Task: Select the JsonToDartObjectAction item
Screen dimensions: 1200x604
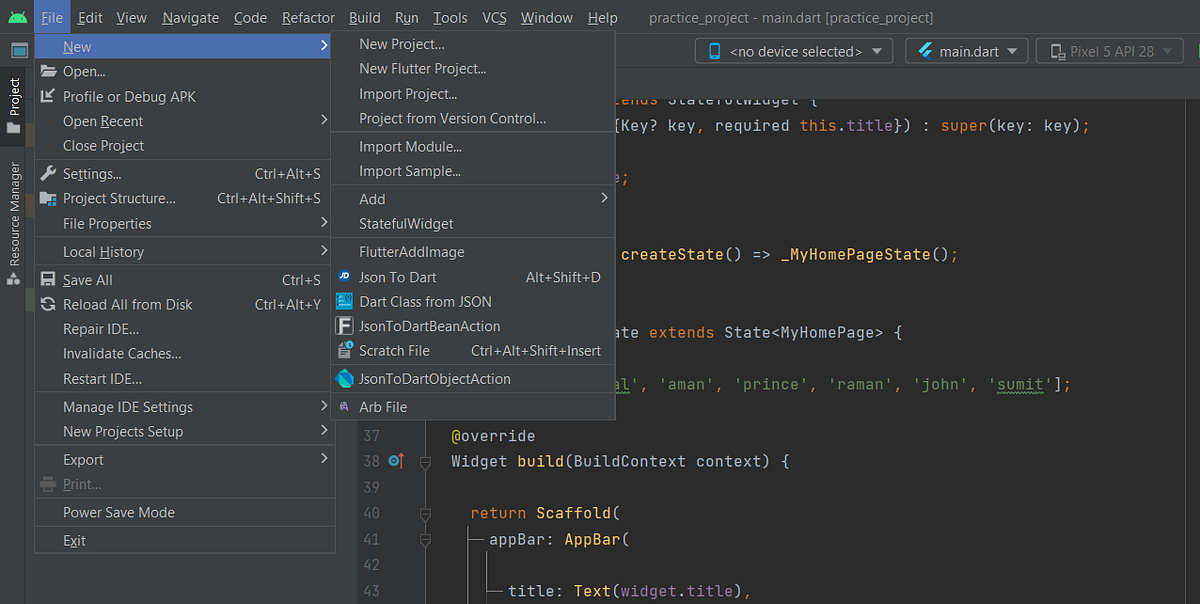Action: coord(432,378)
